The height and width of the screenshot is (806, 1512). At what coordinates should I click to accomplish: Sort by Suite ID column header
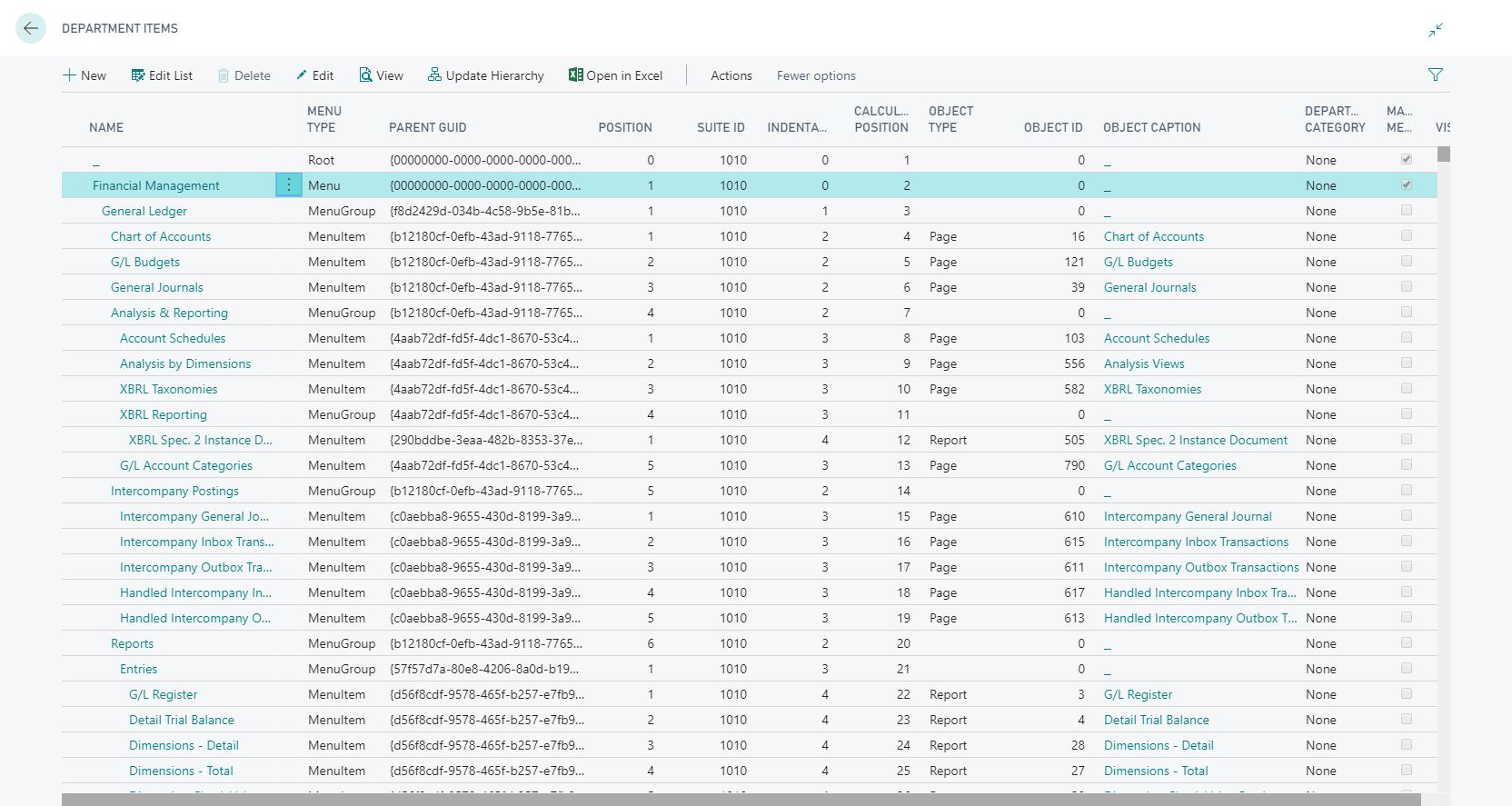tap(721, 127)
